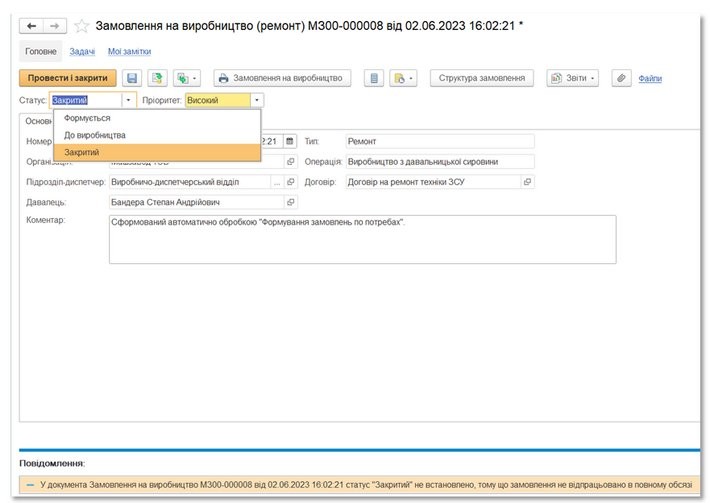Choose До виробництва in the status list
710x503 pixels.
click(x=94, y=135)
